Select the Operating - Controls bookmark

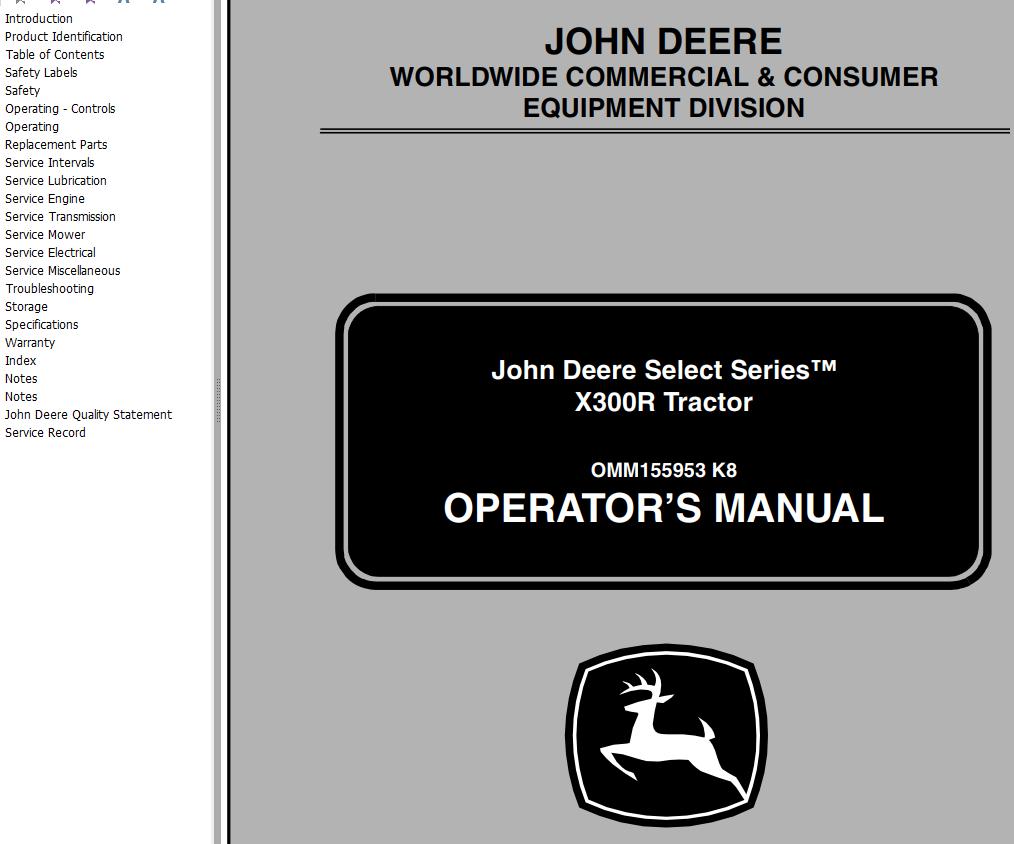click(x=60, y=108)
